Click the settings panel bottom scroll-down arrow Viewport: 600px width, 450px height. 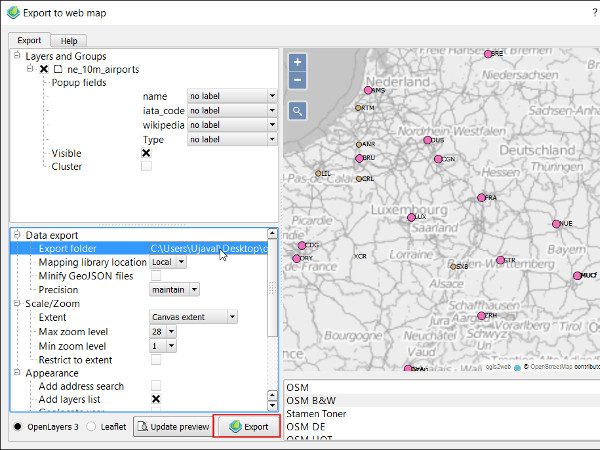pyautogui.click(x=272, y=405)
